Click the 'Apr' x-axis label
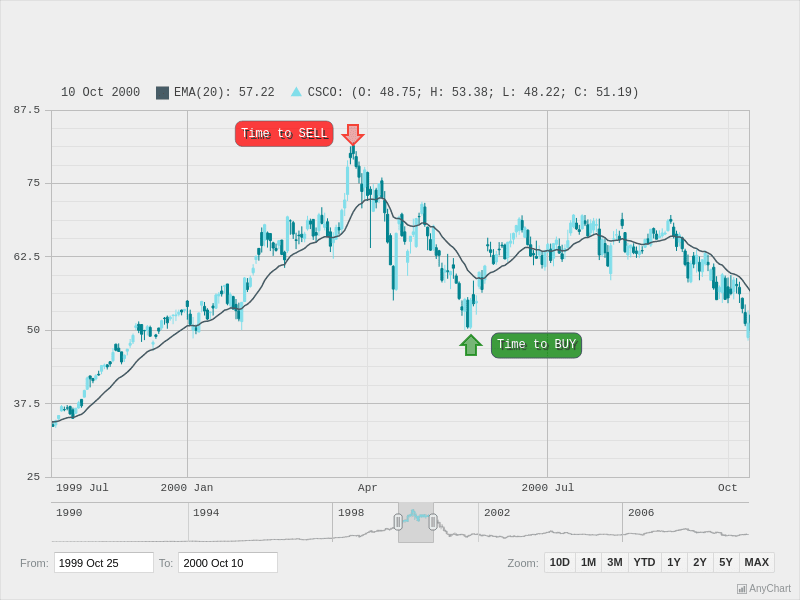Screen dimensions: 800x600 pyautogui.click(x=367, y=488)
